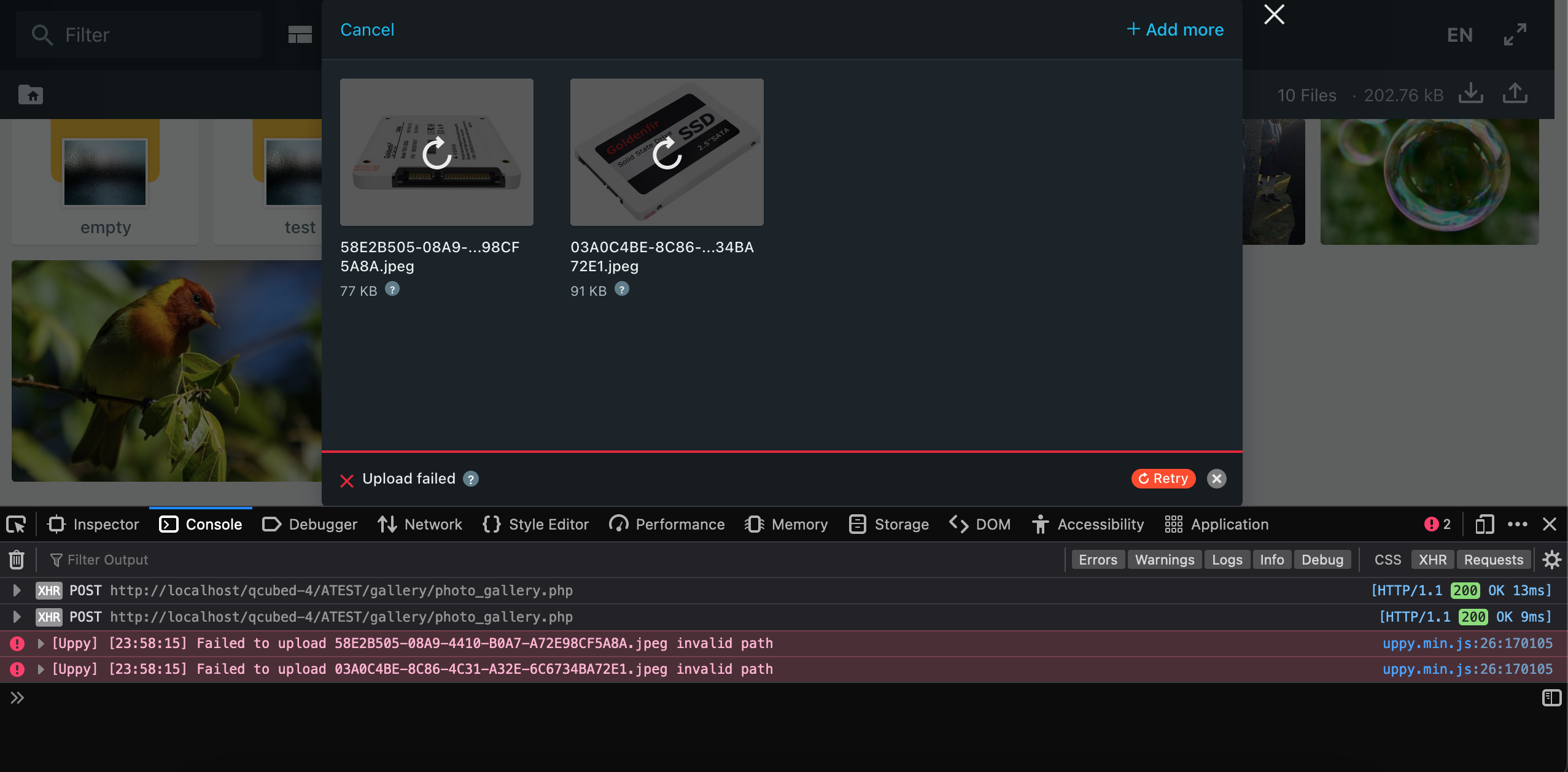The width and height of the screenshot is (1568, 772).
Task: Open the Memory tab
Action: coord(786,525)
